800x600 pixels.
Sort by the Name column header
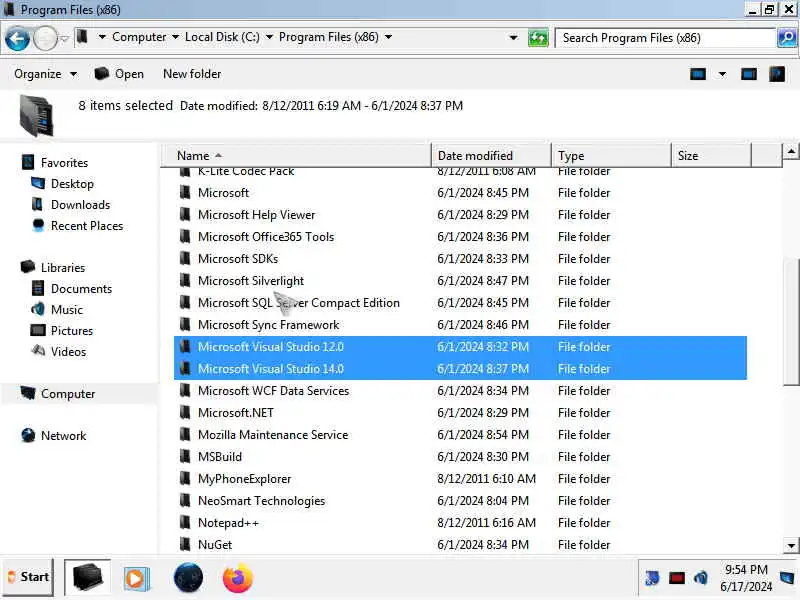(x=296, y=156)
